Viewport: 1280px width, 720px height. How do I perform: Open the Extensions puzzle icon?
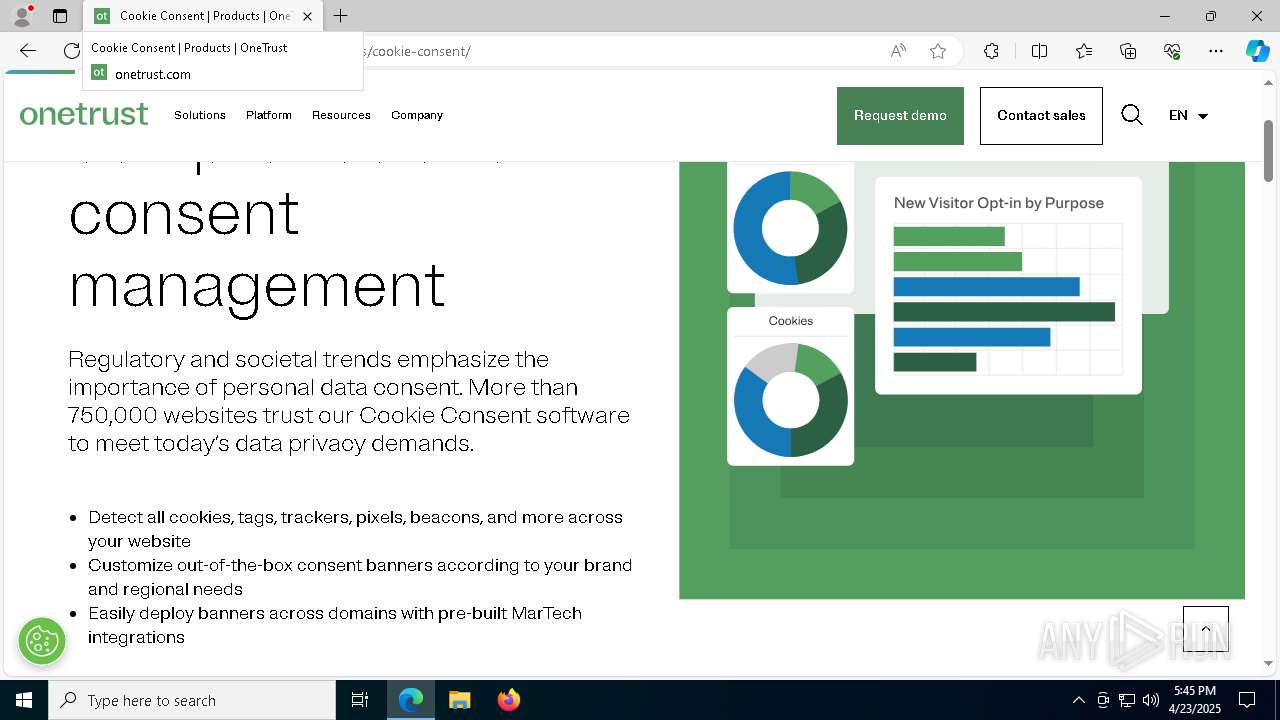pos(991,51)
